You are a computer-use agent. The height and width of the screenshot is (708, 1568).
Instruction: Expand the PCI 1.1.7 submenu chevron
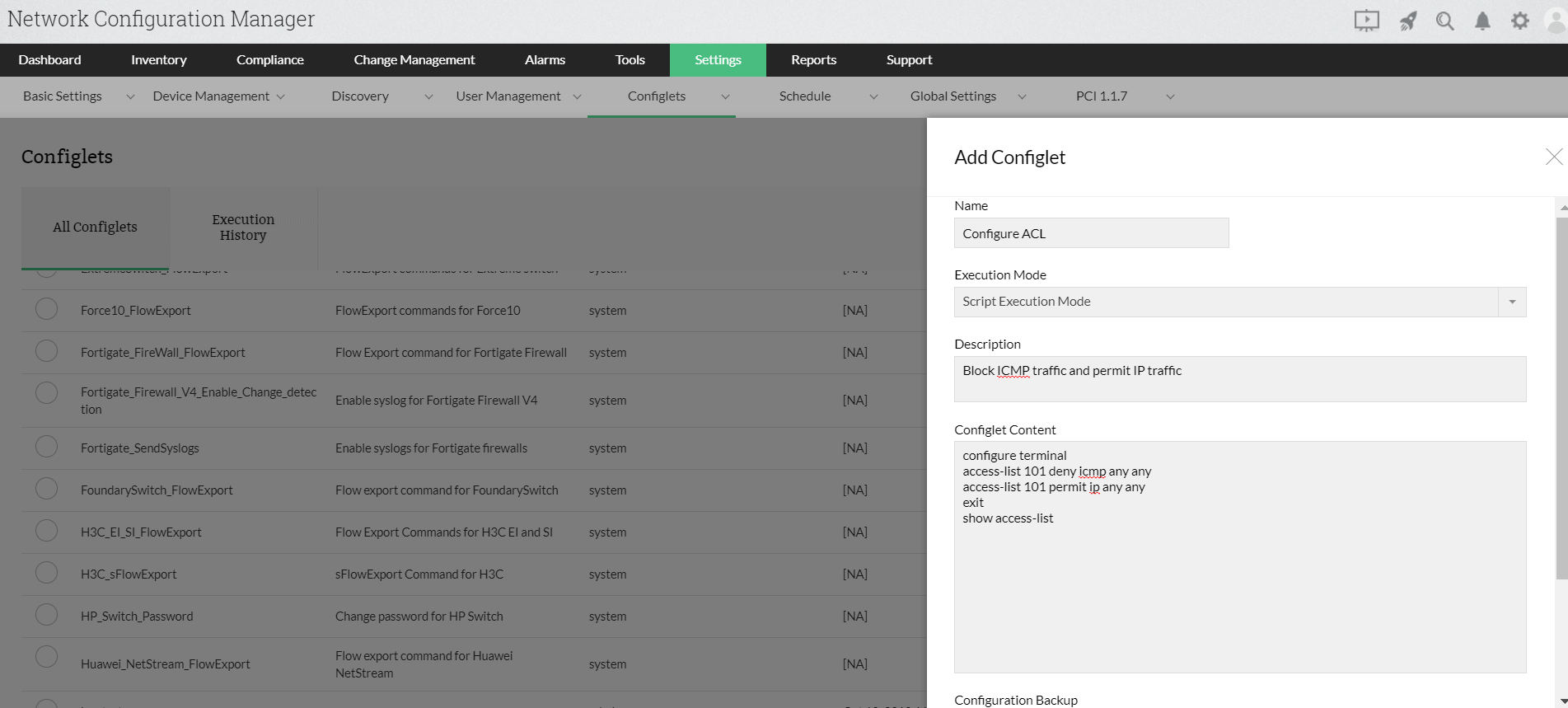click(x=1169, y=96)
